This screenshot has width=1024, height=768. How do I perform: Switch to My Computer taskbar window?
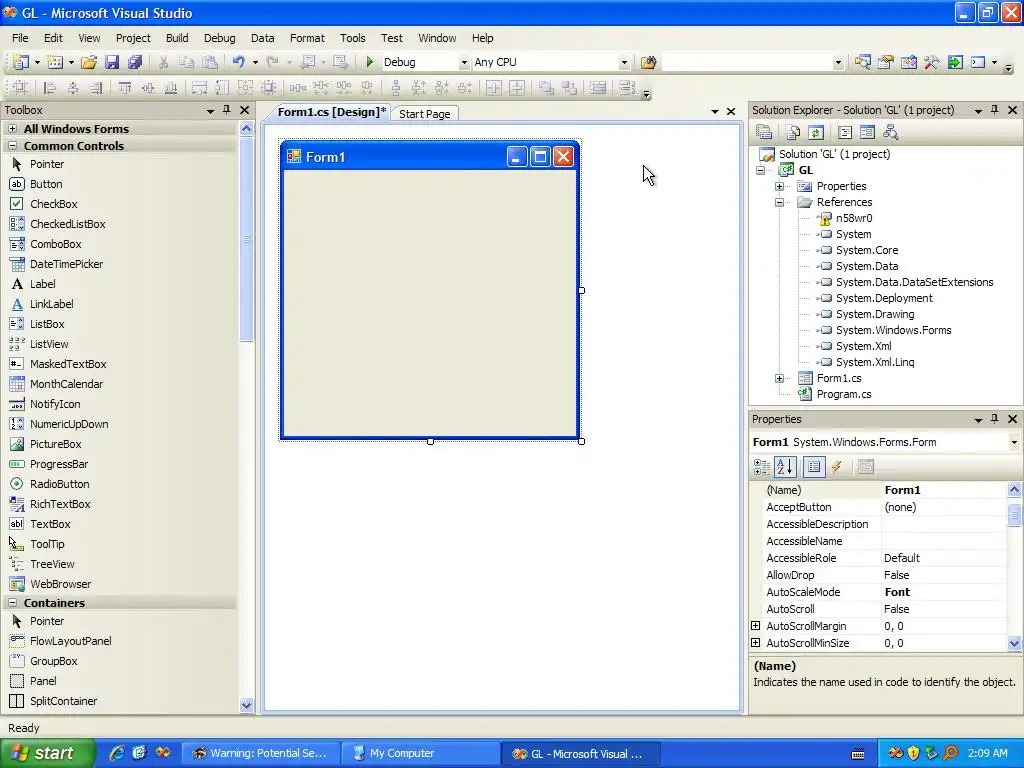(421, 753)
